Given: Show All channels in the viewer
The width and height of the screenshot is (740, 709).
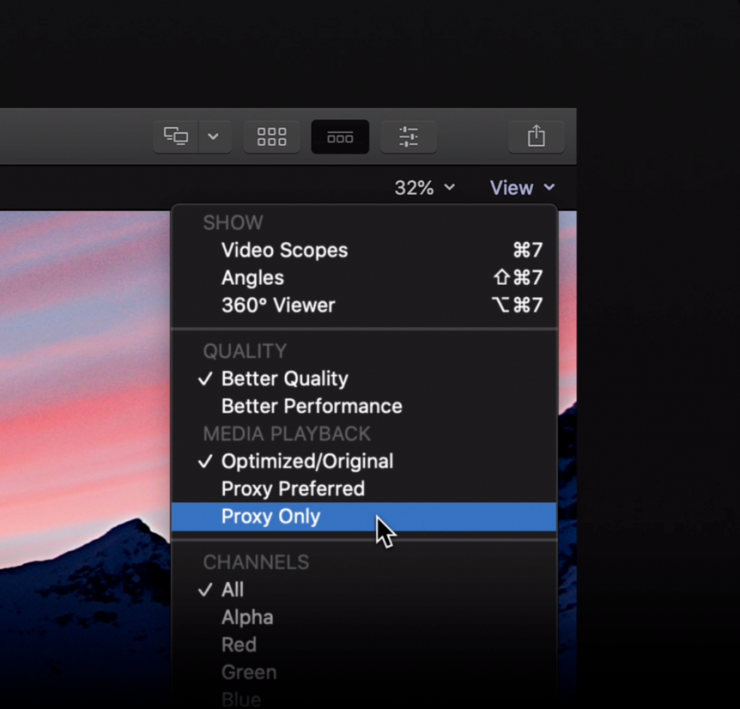Looking at the screenshot, I should pyautogui.click(x=232, y=590).
